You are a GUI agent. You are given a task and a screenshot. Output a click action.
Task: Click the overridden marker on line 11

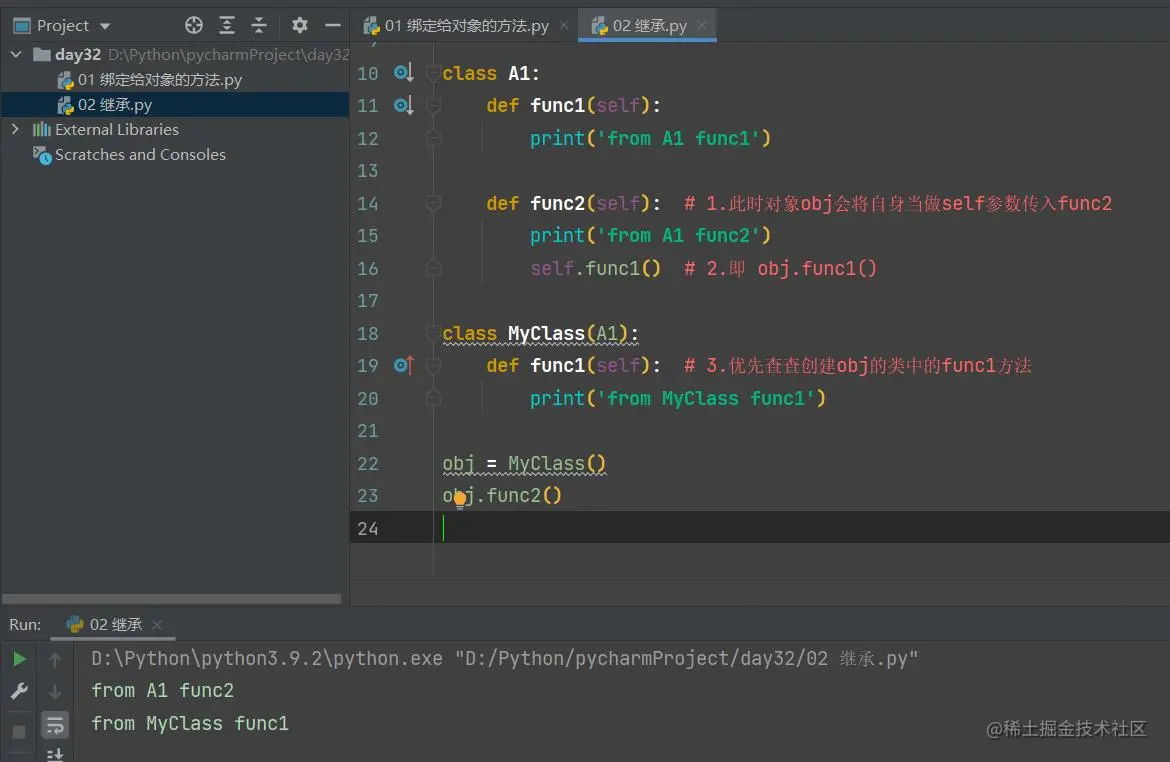tap(403, 105)
